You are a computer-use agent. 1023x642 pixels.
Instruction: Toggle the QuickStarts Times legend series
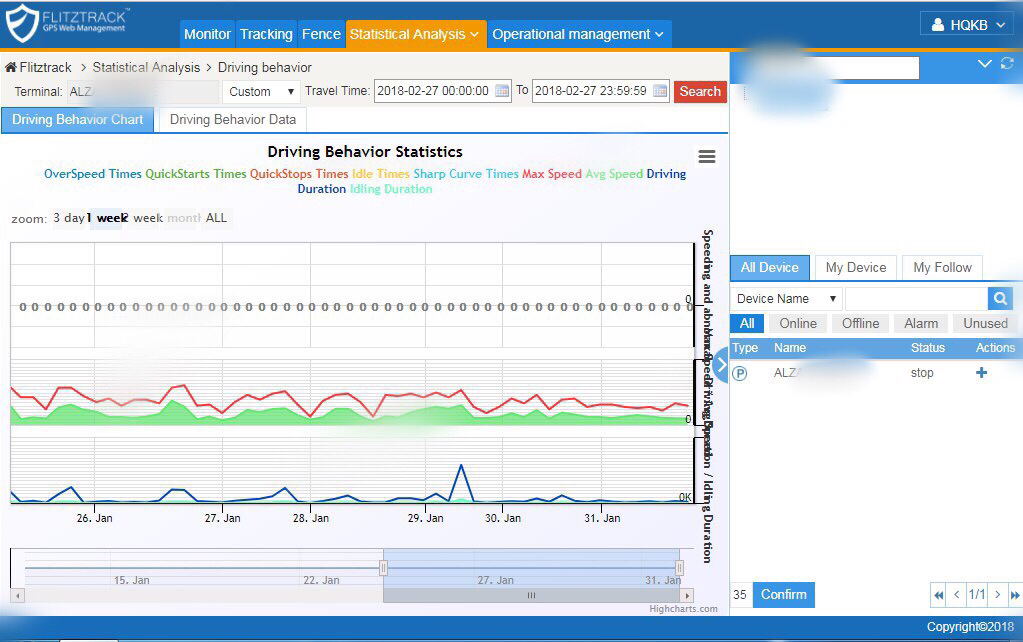(196, 174)
